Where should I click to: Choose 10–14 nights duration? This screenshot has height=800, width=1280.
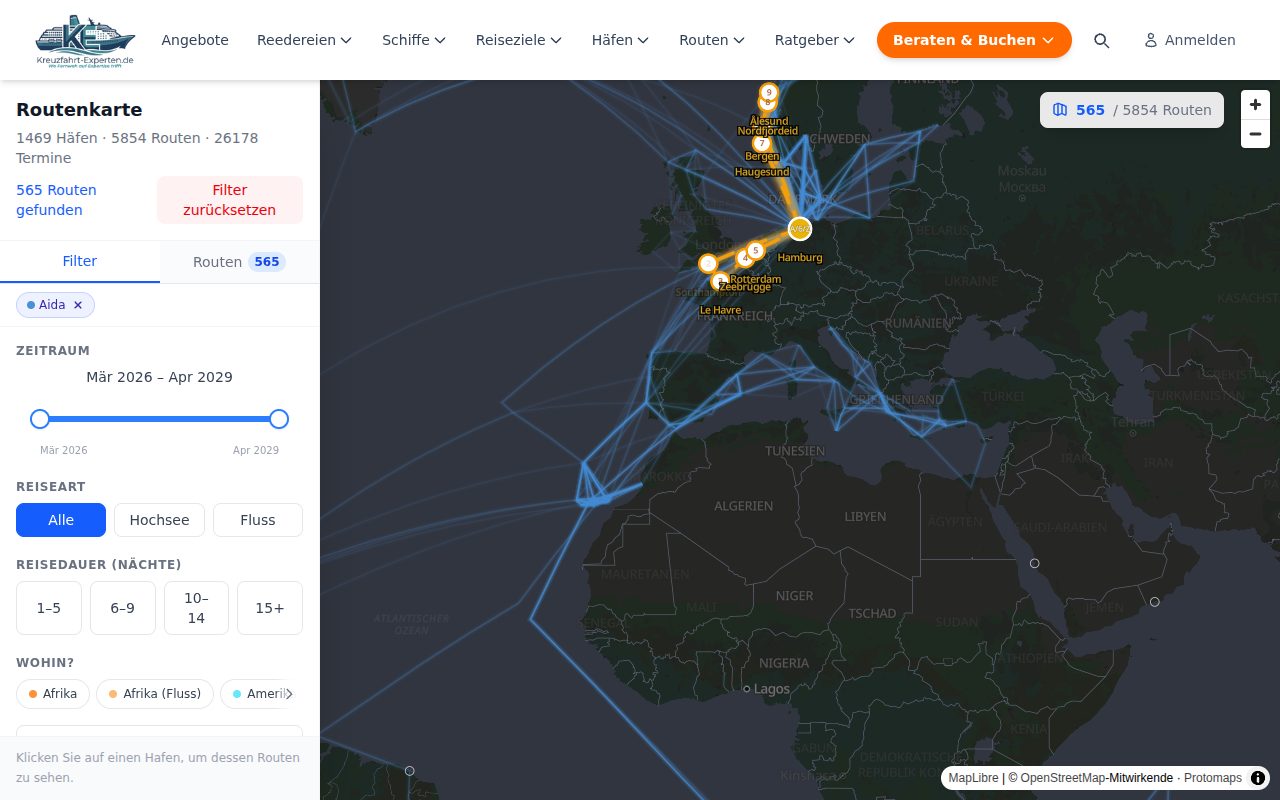(x=196, y=608)
